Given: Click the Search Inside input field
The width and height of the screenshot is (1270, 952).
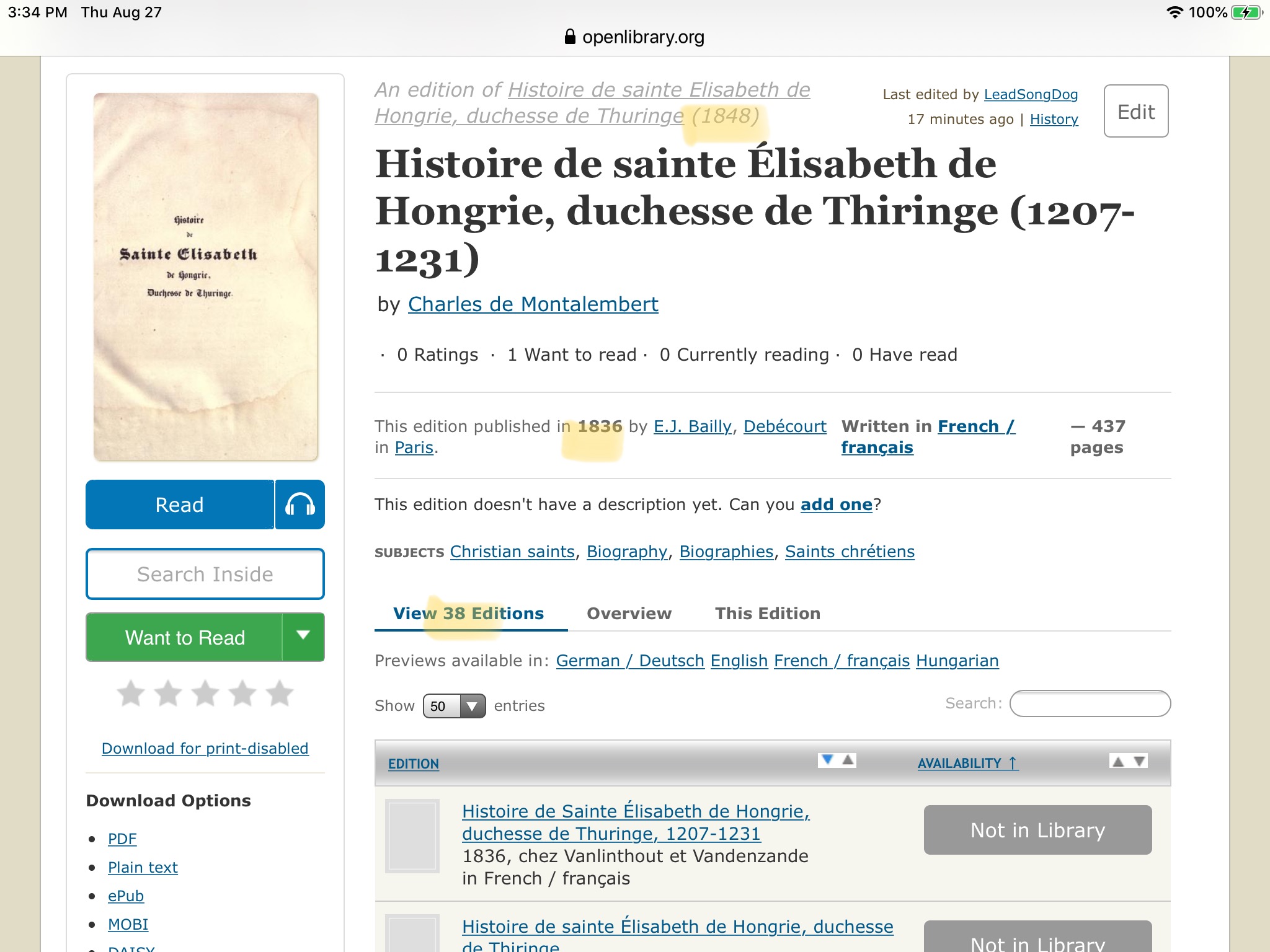Looking at the screenshot, I should pos(205,574).
